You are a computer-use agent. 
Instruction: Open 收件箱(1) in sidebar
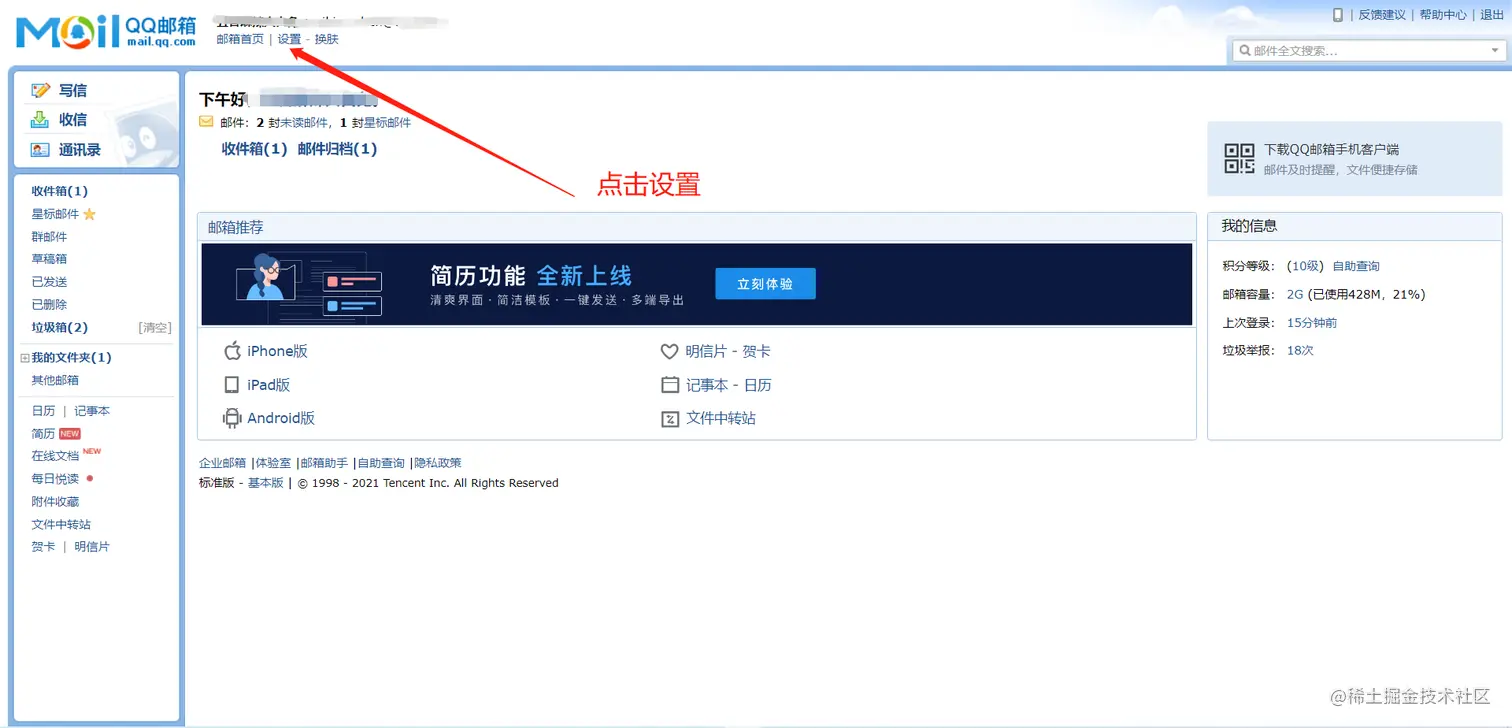pos(59,191)
